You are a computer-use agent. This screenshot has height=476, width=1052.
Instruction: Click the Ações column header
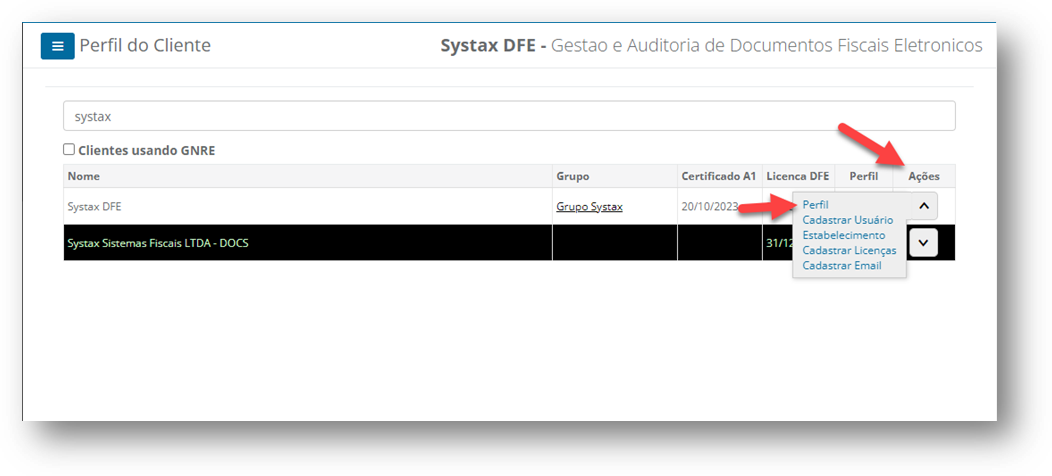coord(924,176)
